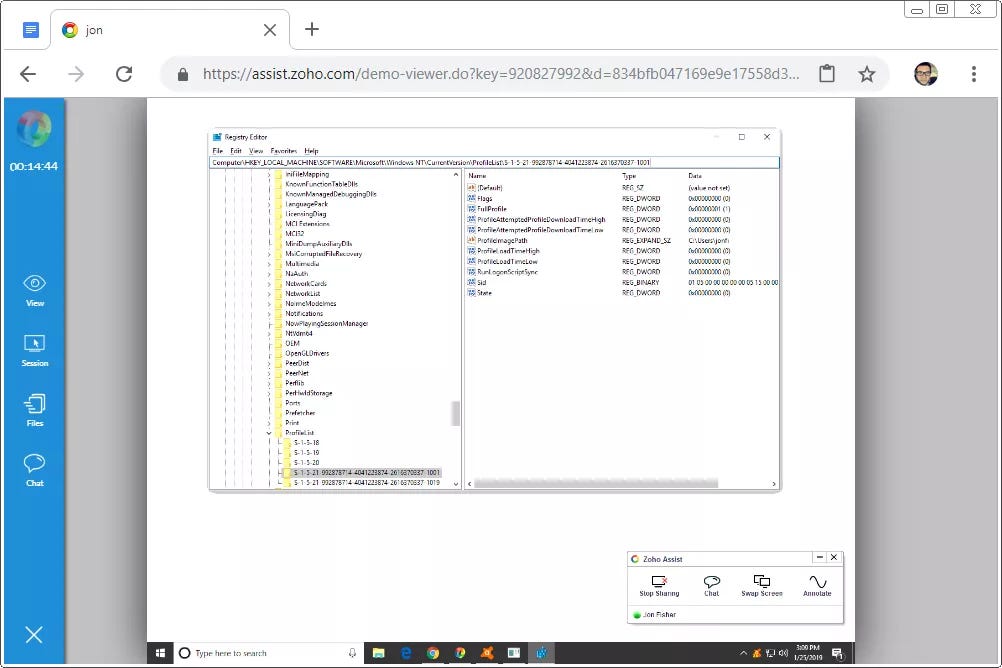Minimize the Zoho Assist widget
The width and height of the screenshot is (1002, 668).
point(819,557)
